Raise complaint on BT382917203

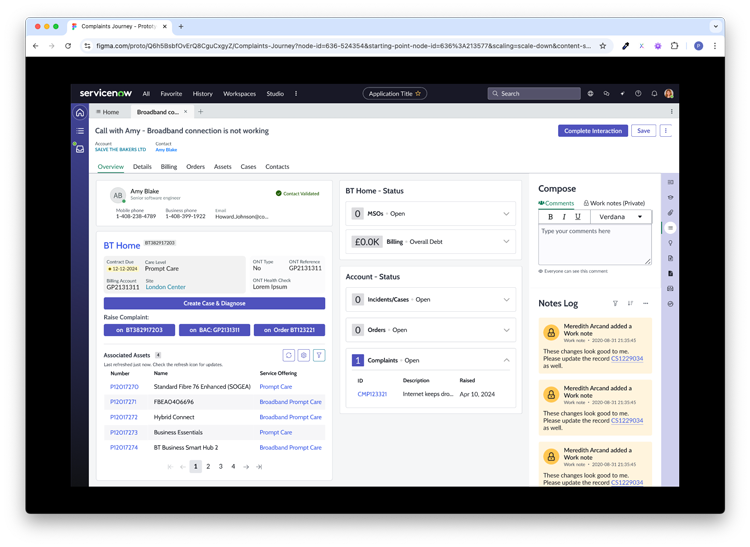[x=139, y=330]
